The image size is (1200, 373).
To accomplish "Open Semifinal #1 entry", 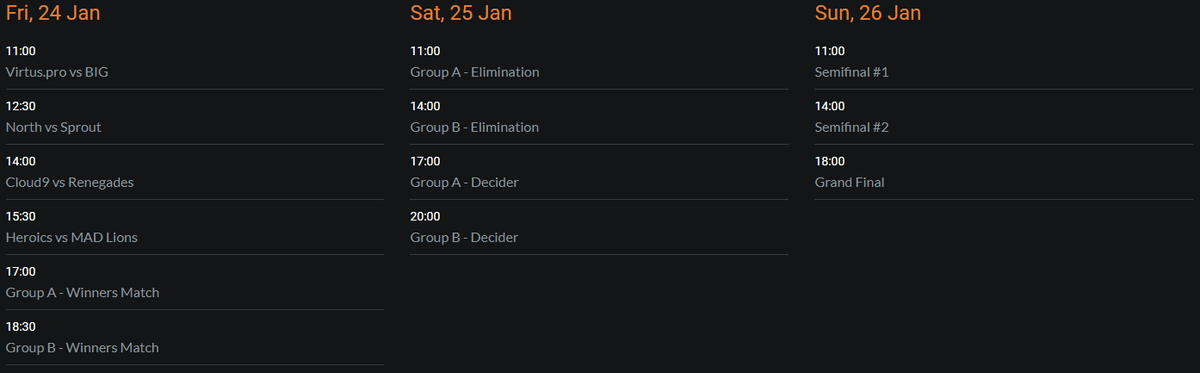I will 852,72.
